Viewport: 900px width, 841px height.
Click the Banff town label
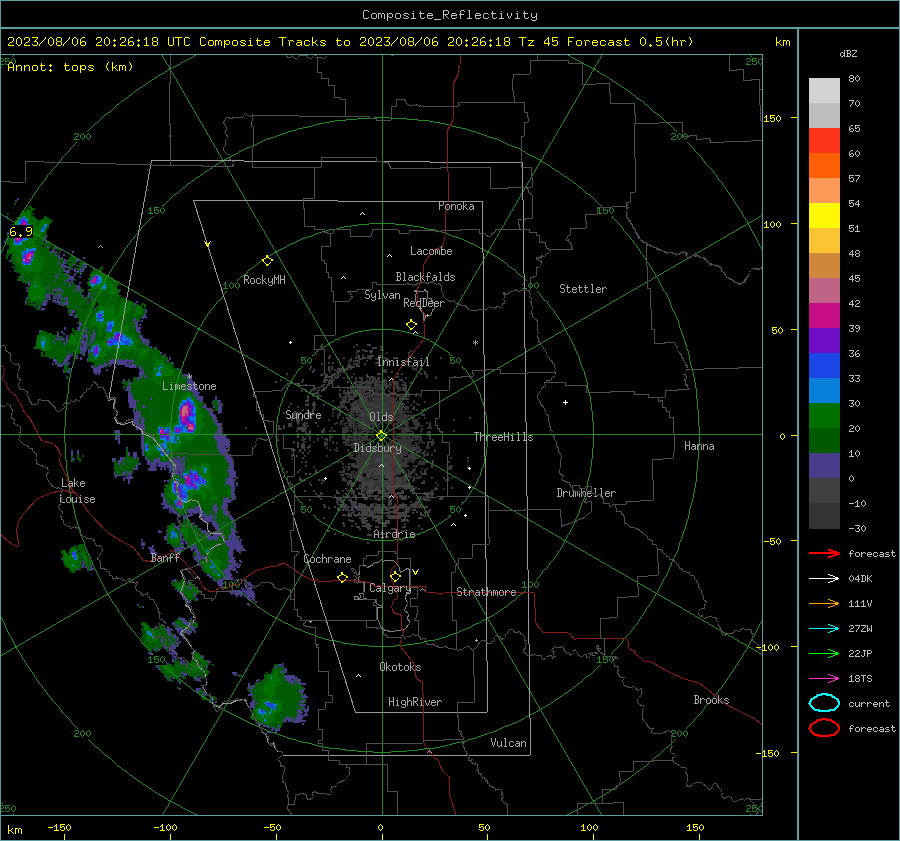(x=165, y=558)
